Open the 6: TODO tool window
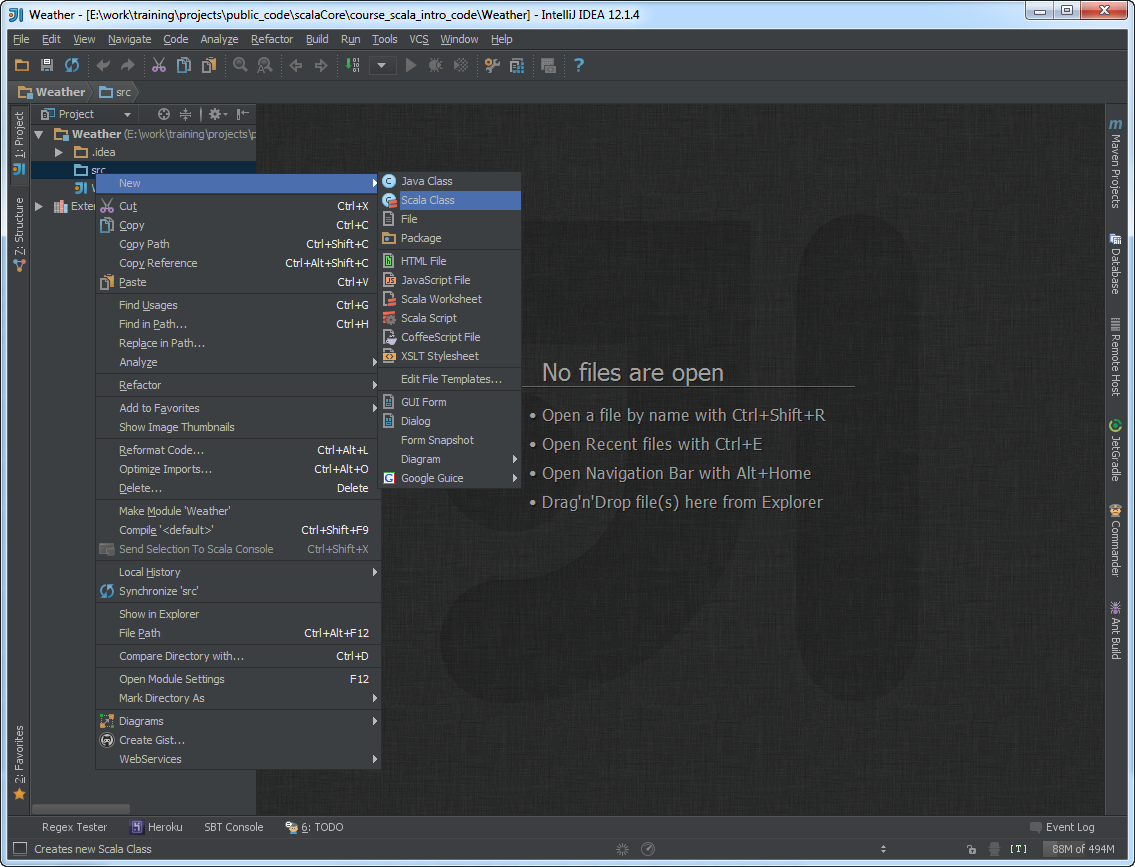 pos(314,826)
